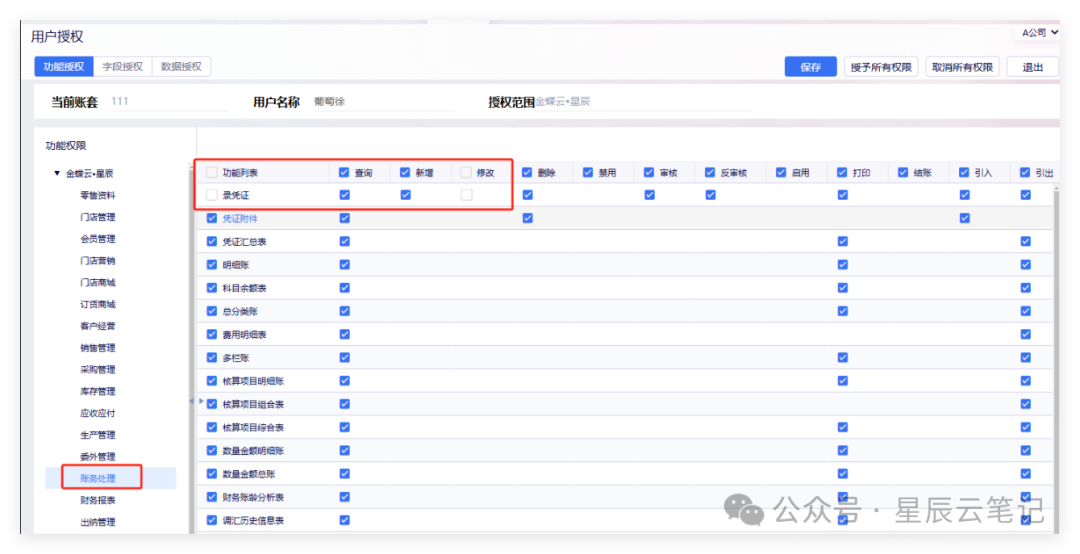Screen dimensions: 1080x554
Task: Click 取消所有权限 button
Action: click(962, 67)
